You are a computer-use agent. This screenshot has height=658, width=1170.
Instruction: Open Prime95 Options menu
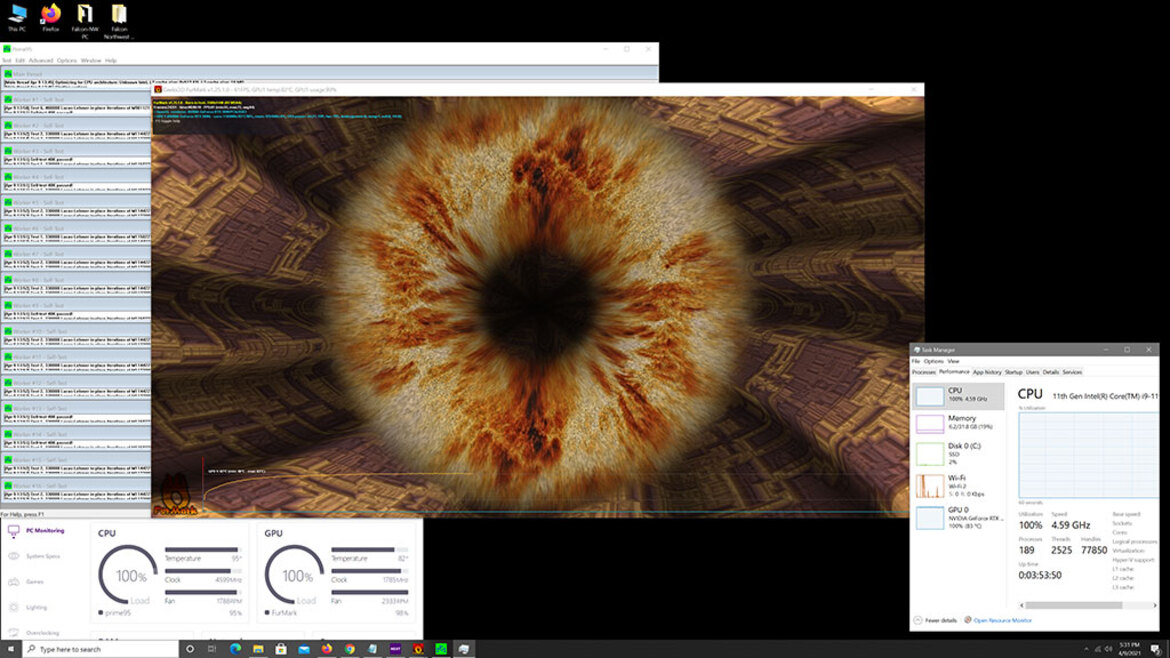point(66,60)
